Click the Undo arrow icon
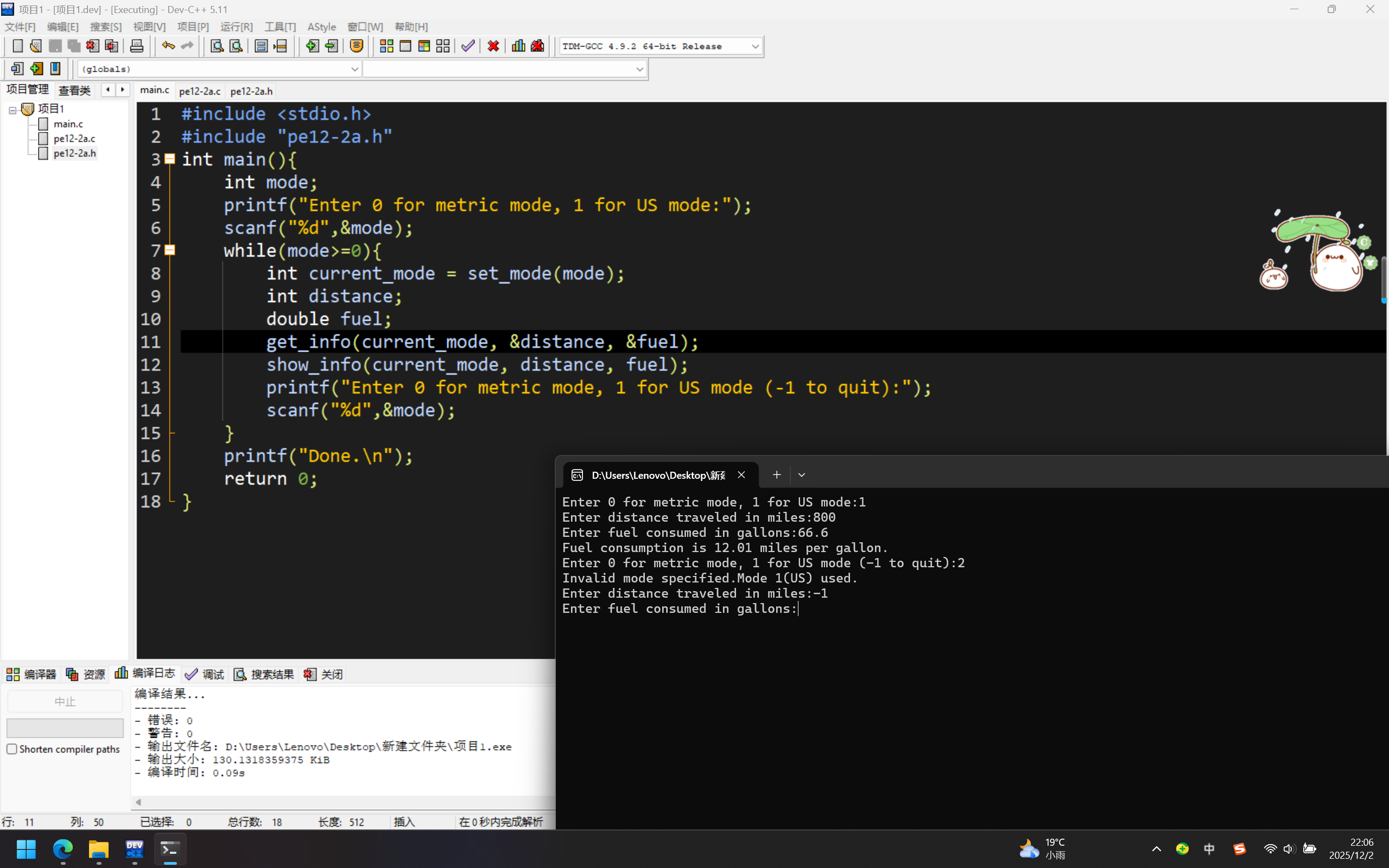1389x868 pixels. tap(168, 46)
